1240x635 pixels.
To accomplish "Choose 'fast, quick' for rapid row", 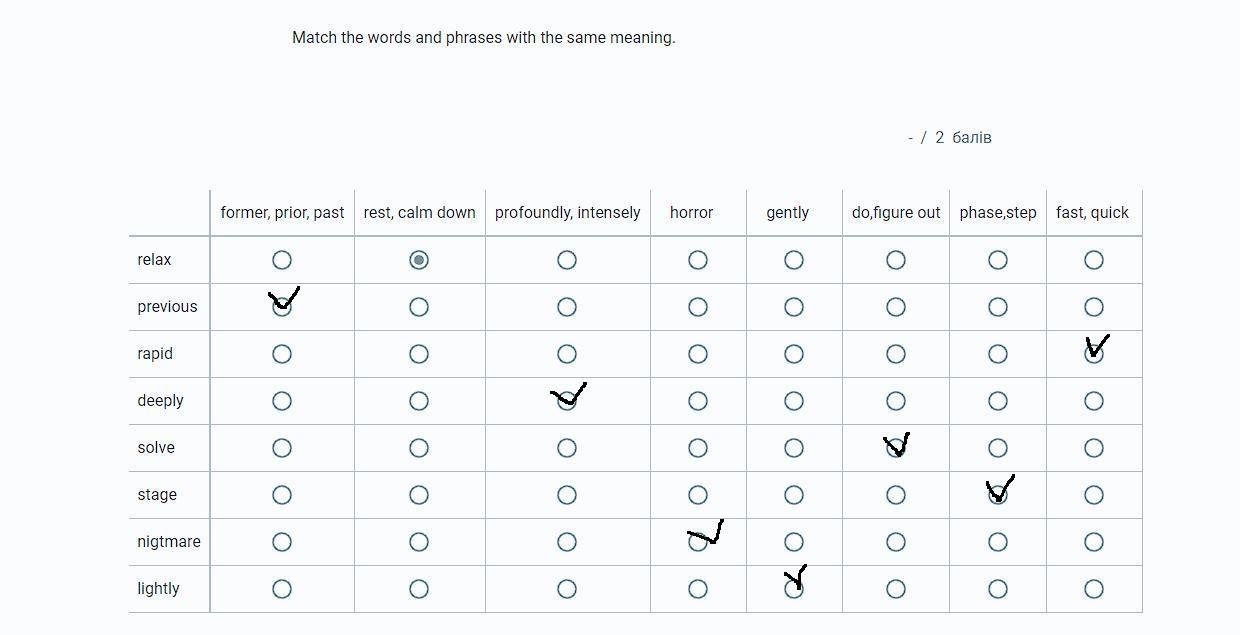I will pos(1094,354).
